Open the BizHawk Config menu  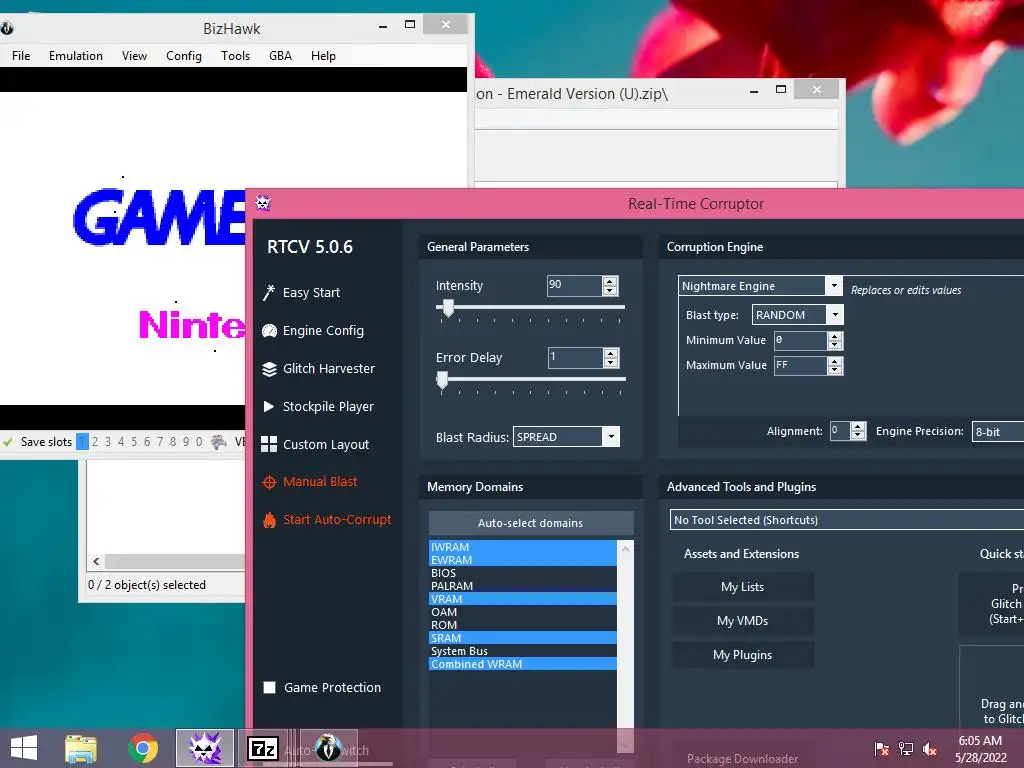pos(184,56)
